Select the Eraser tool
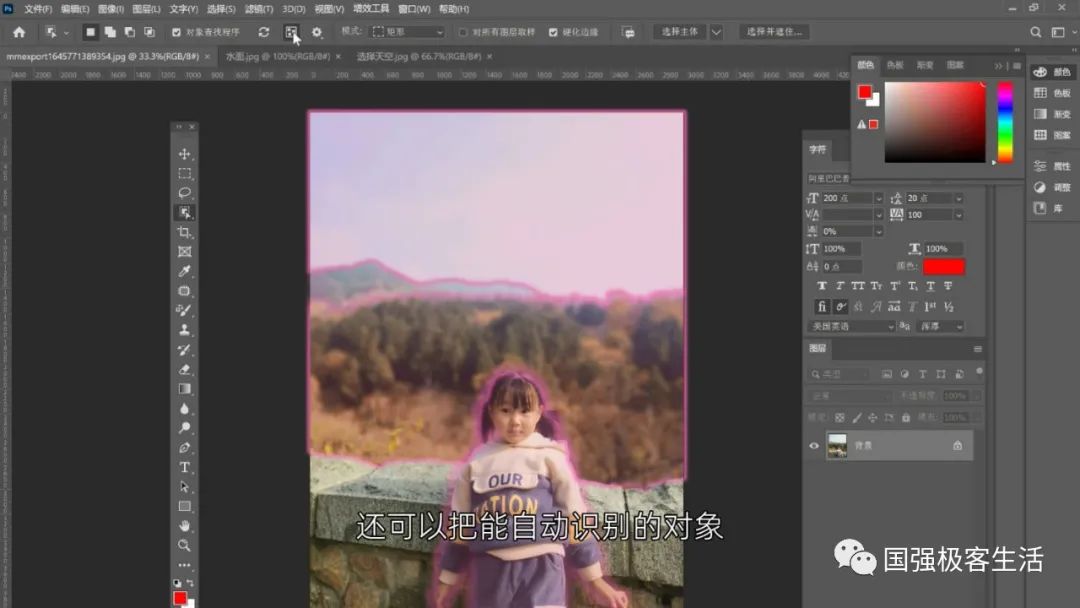The image size is (1080, 608). tap(185, 369)
